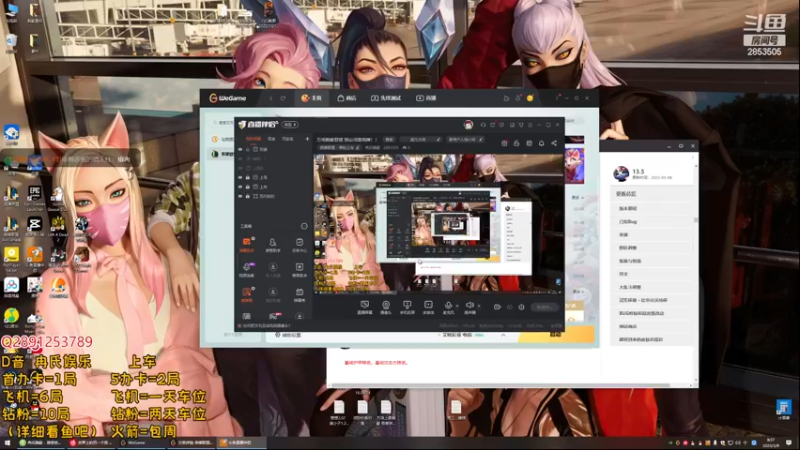
Task: Open the broadcast app hamburger menu
Action: pos(530,124)
